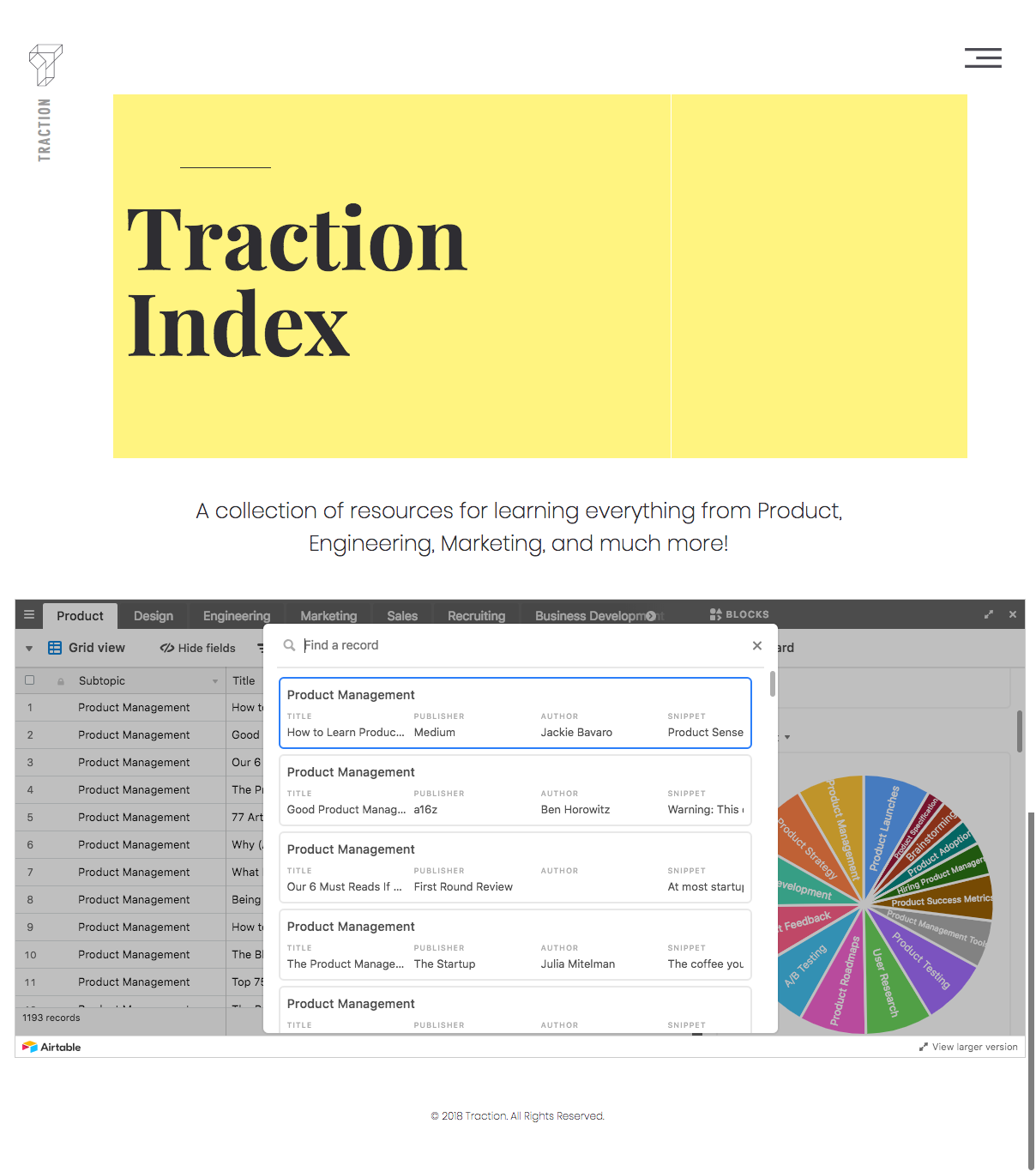
Task: Open the BLOCKS panel
Action: (738, 613)
